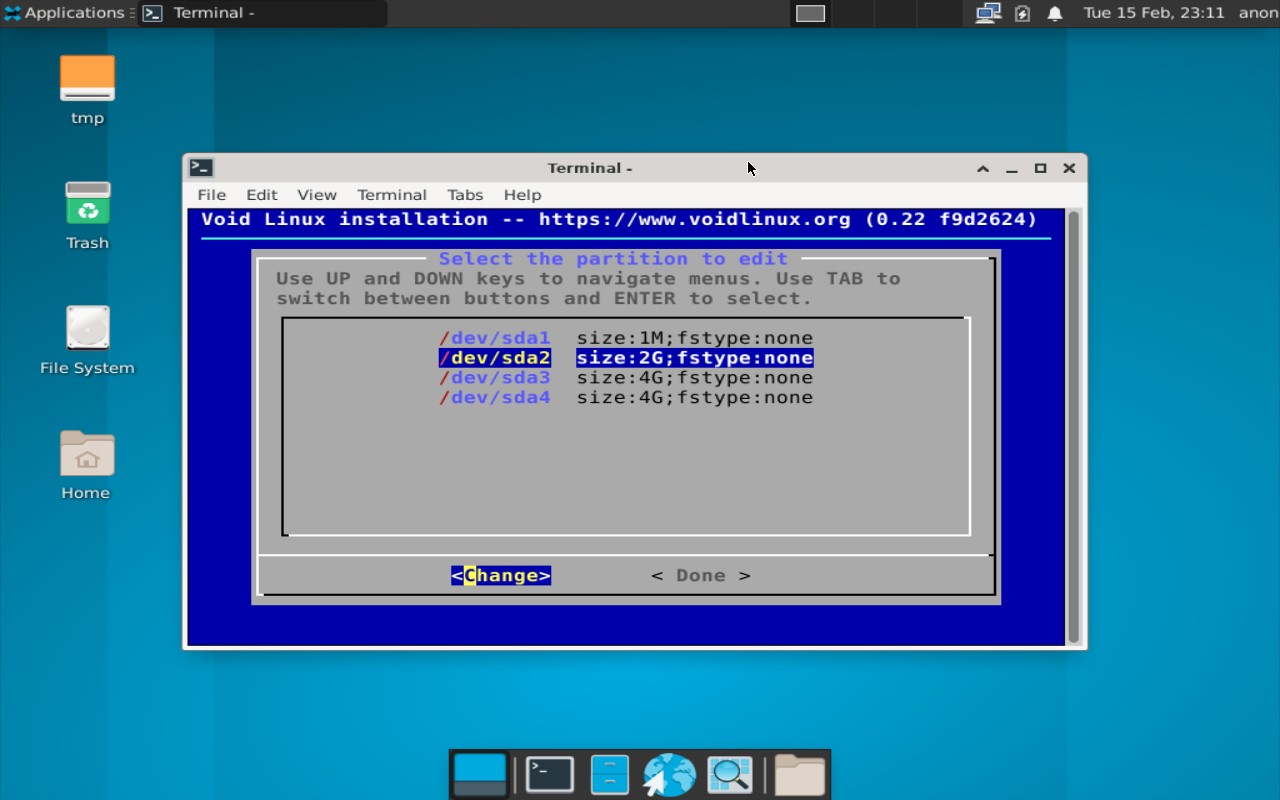Screen dimensions: 1280x800
Task: Open the Help menu in Terminal
Action: pos(522,195)
